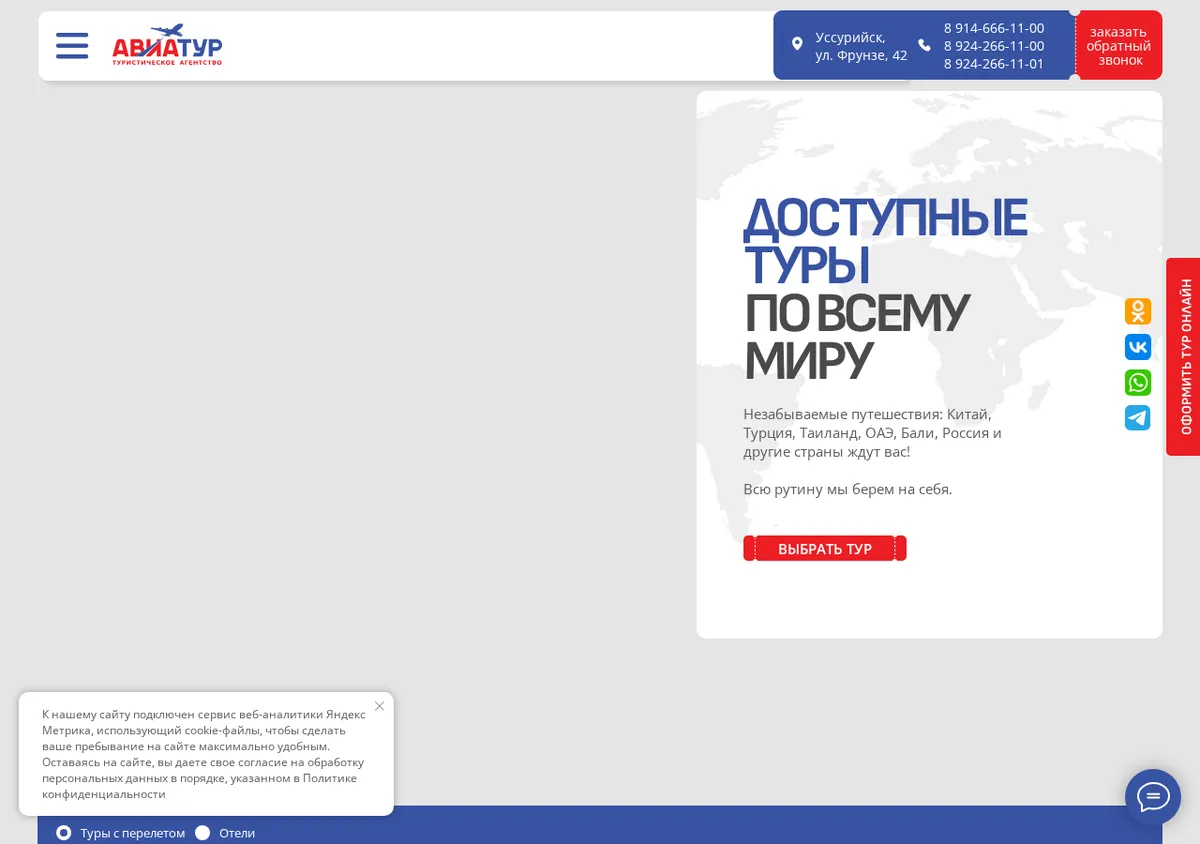Image resolution: width=1200 pixels, height=844 pixels.
Task: Click the ДОСТУПНЫЕ ТУРЫ headline
Action: tap(885, 241)
